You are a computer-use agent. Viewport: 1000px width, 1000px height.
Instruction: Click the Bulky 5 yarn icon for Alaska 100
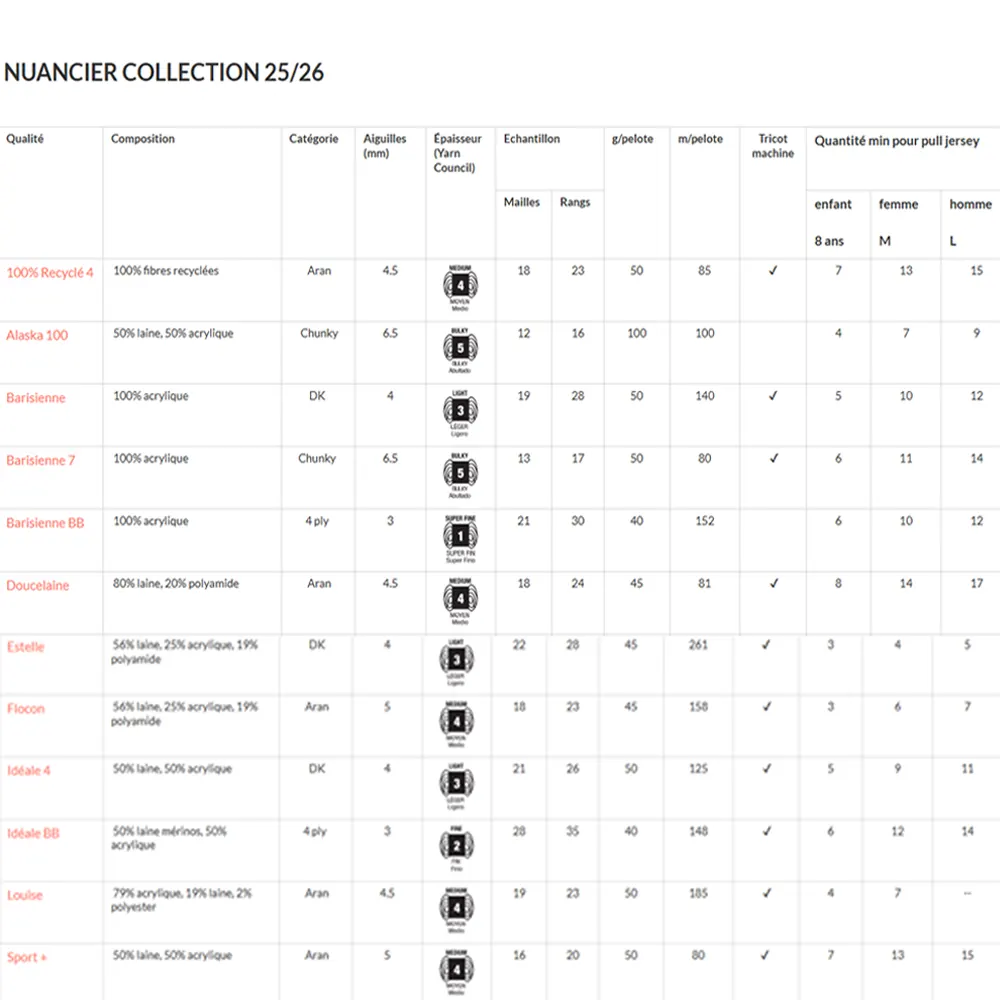[x=460, y=350]
